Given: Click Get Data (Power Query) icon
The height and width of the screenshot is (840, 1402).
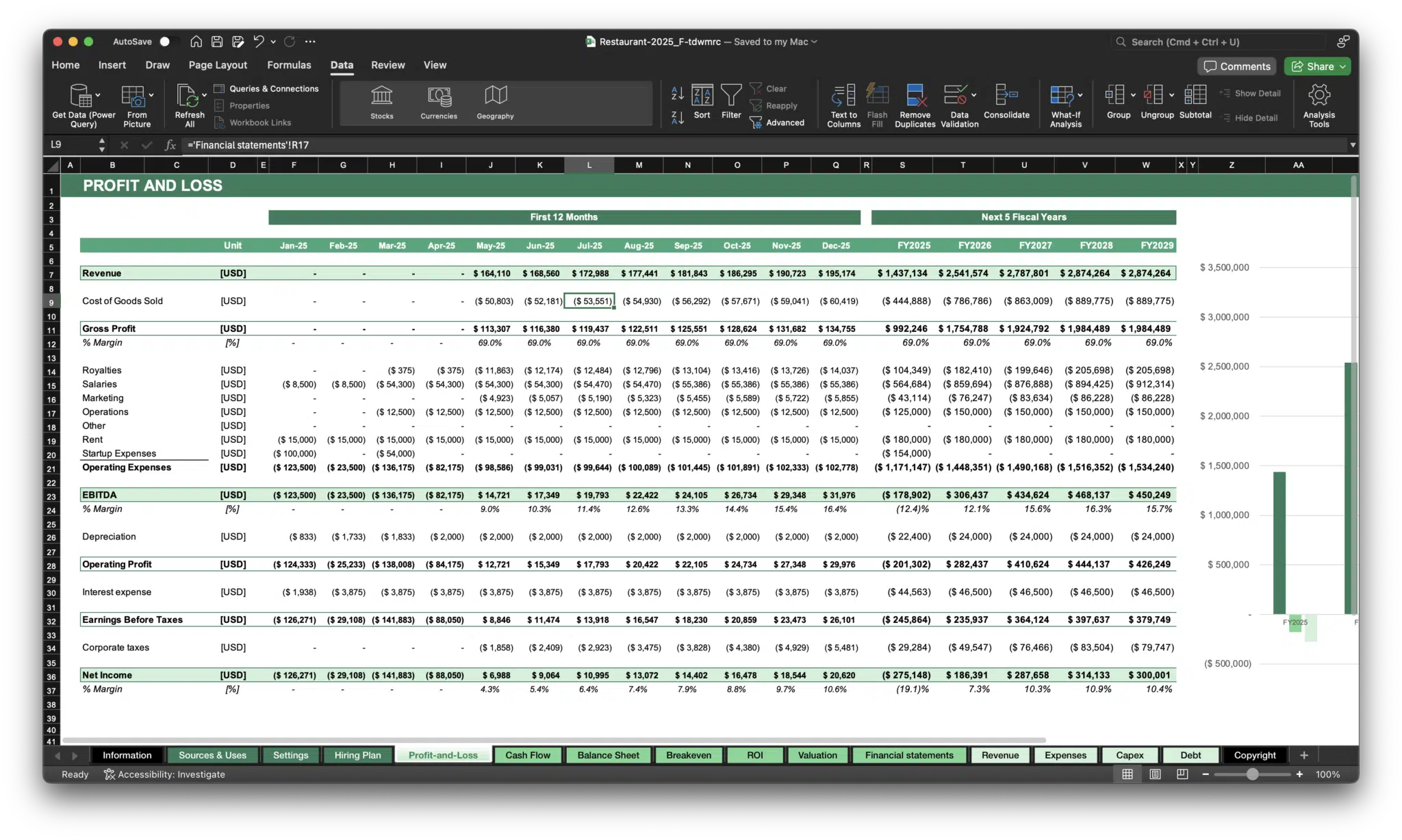Looking at the screenshot, I should click(81, 95).
